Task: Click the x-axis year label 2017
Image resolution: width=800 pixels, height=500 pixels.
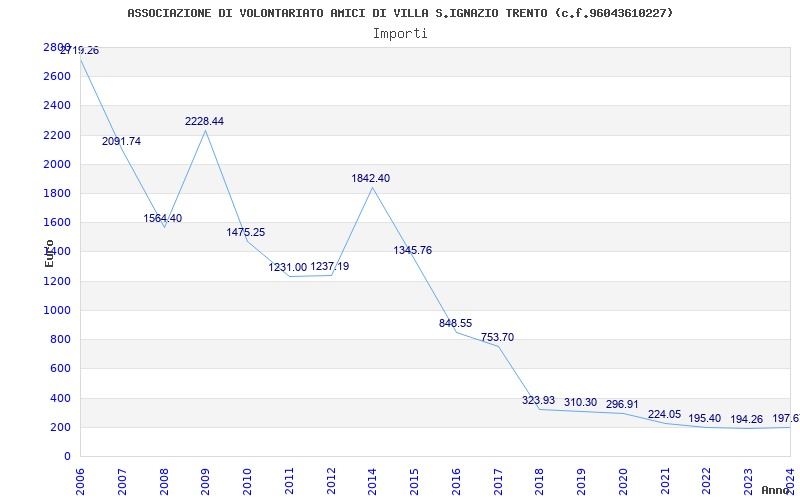Action: click(x=498, y=481)
